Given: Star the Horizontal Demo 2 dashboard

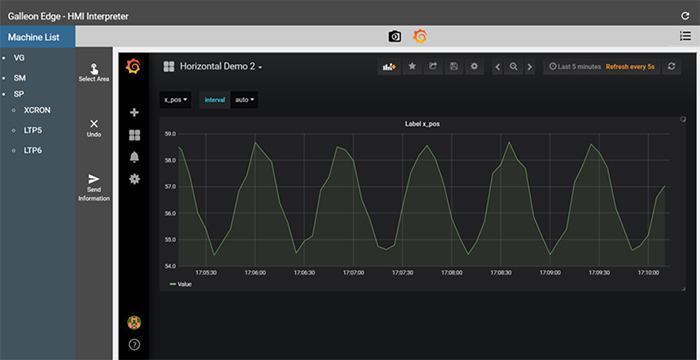Looking at the screenshot, I should [412, 67].
